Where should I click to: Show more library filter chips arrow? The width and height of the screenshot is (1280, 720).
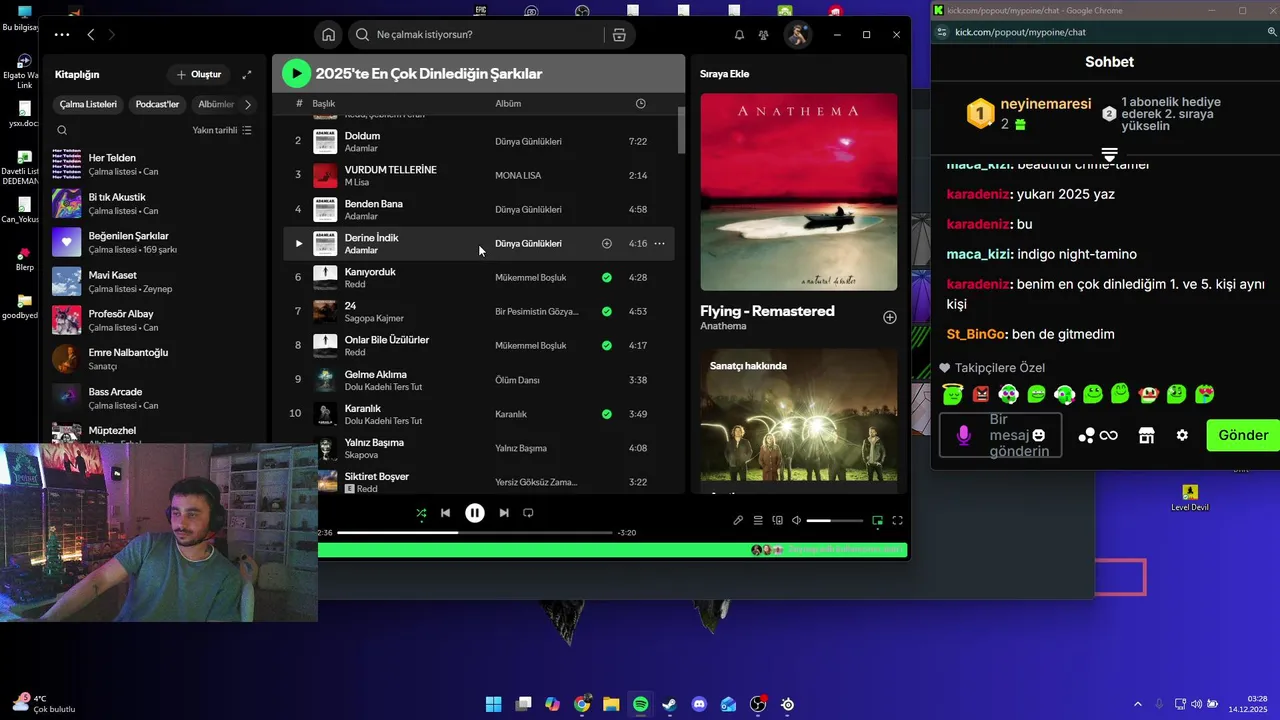pyautogui.click(x=248, y=104)
